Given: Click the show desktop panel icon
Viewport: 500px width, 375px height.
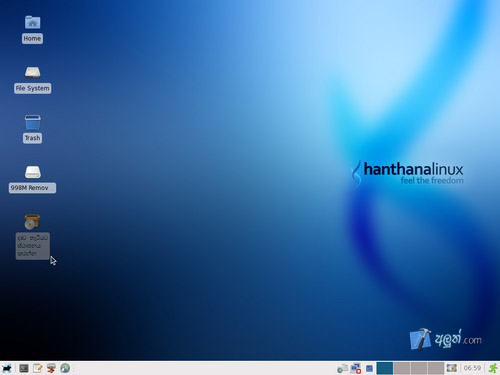Looking at the screenshot, I should [x=452, y=368].
